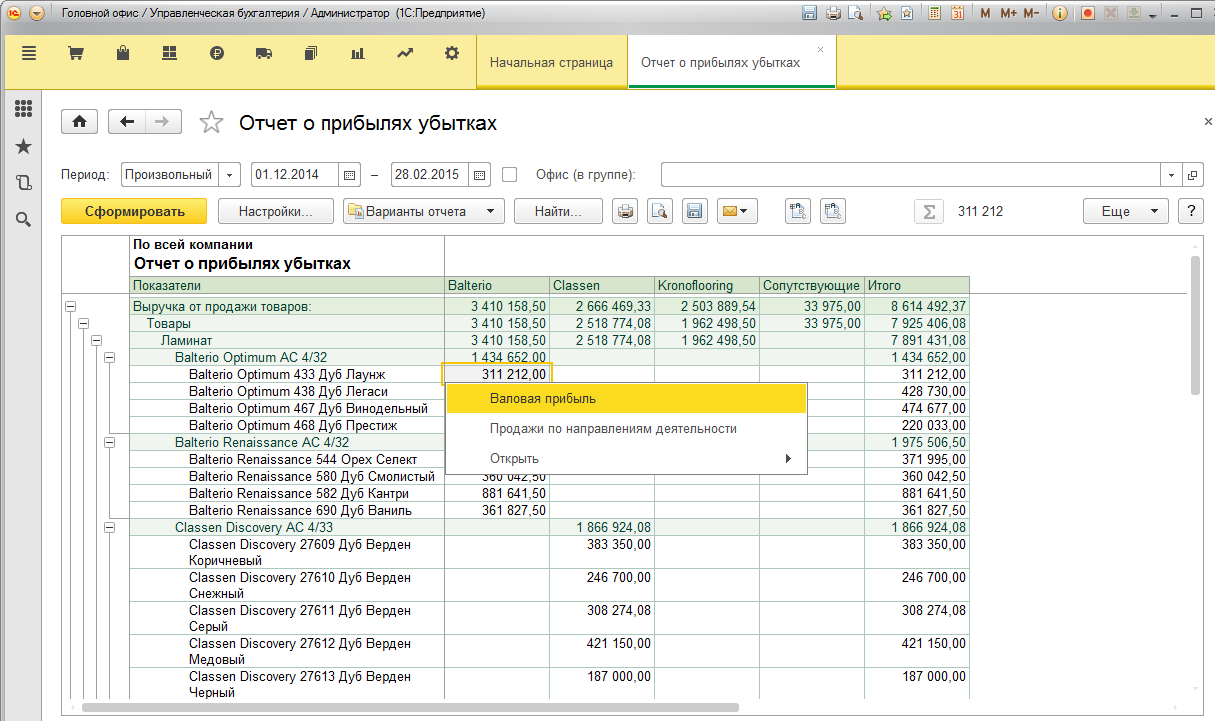
Task: Open the Варианты отчета dropdown
Action: click(x=423, y=211)
